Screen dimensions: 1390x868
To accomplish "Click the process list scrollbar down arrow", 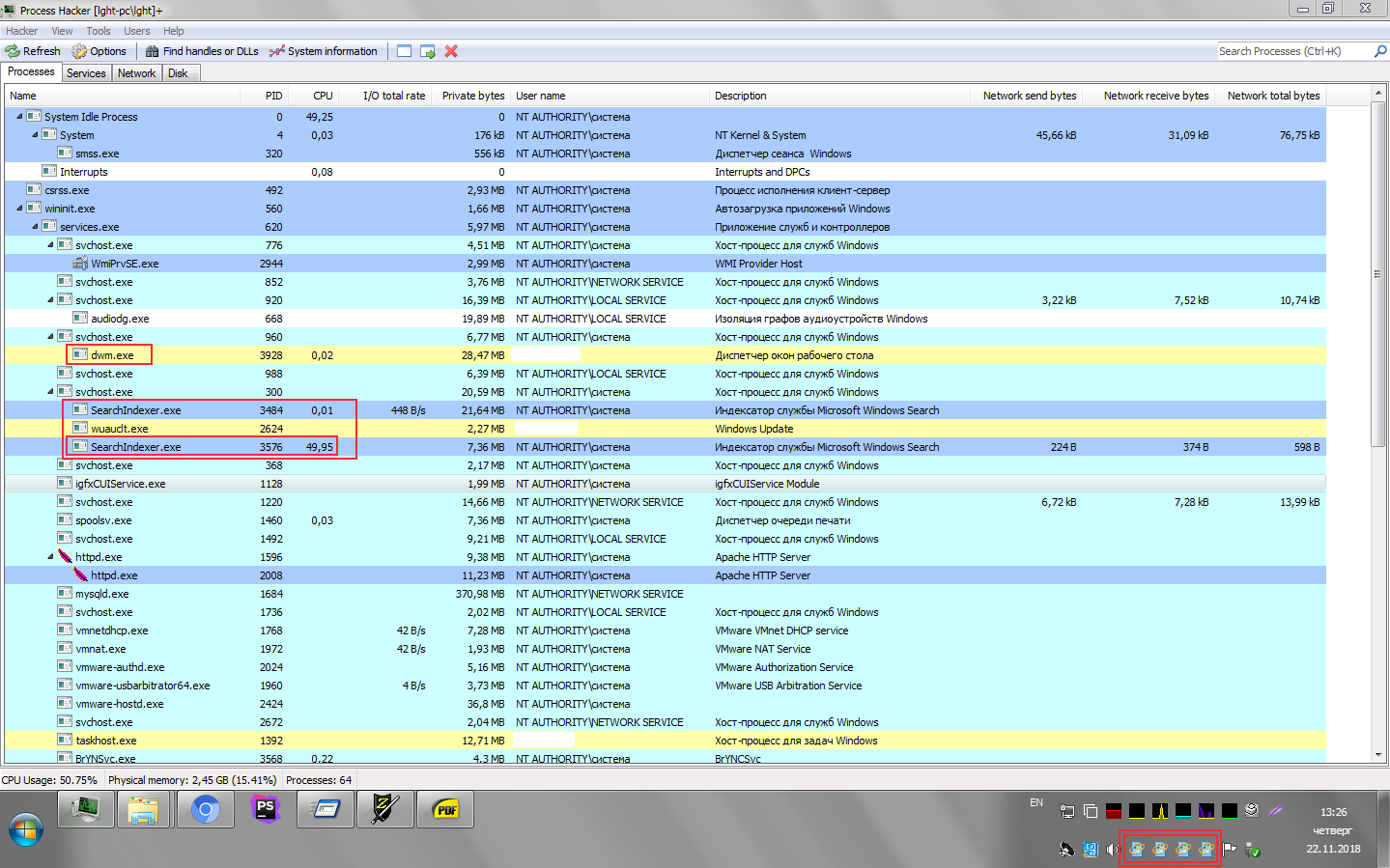I will pyautogui.click(x=1377, y=754).
